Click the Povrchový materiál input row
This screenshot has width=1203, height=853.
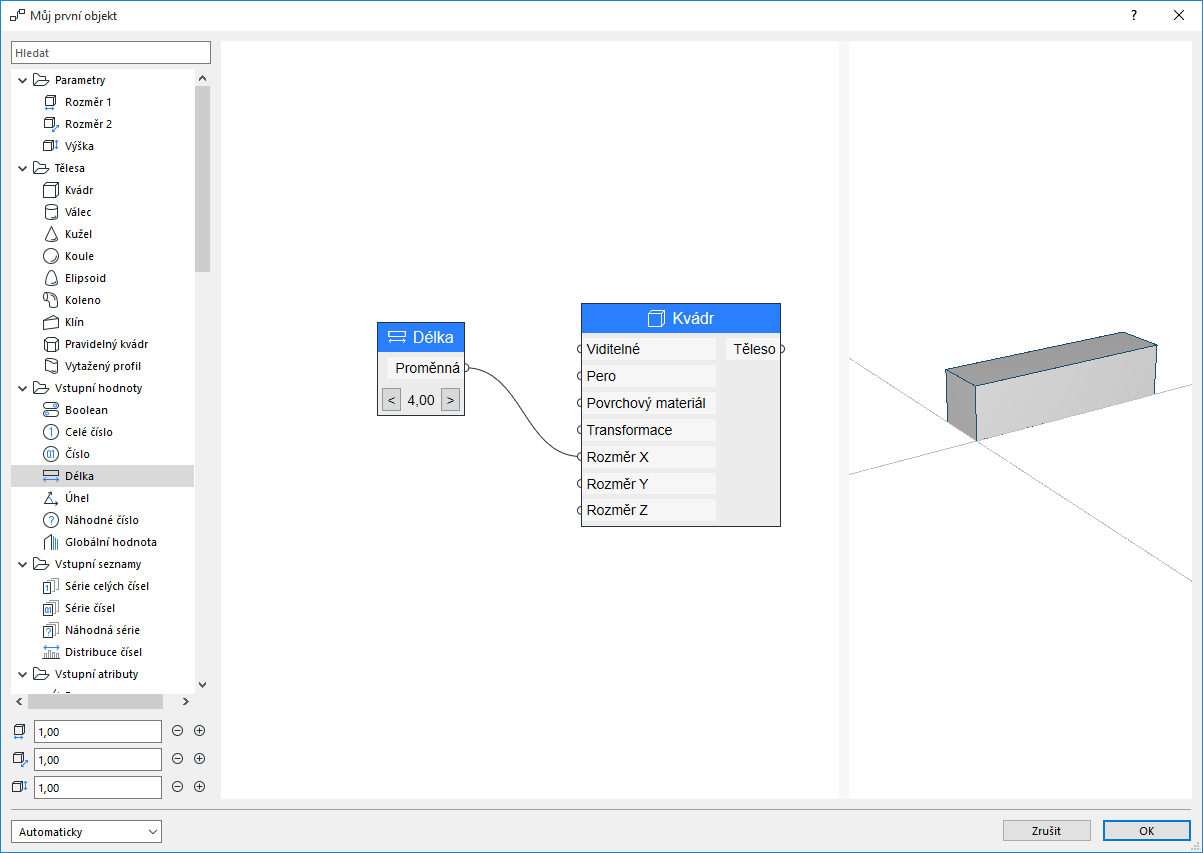click(x=649, y=403)
